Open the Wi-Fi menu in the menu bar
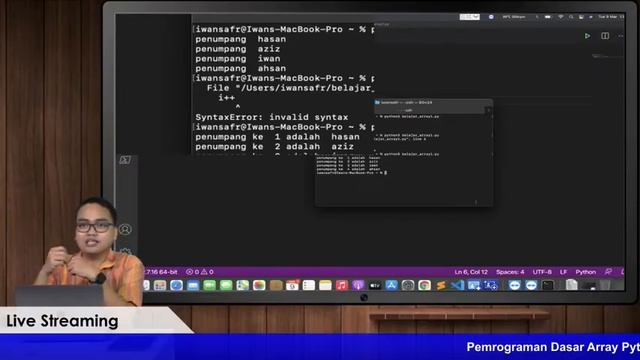 [561, 17]
